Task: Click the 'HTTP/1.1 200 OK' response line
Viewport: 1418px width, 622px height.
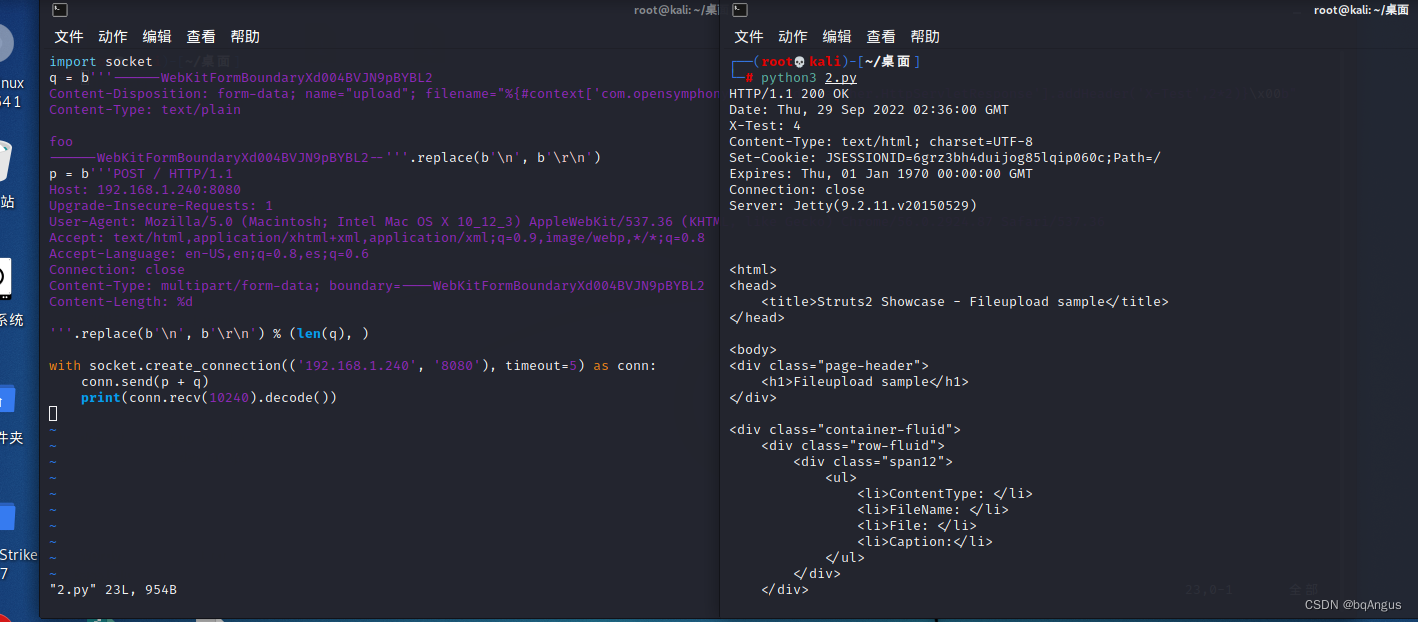Action: click(x=789, y=94)
